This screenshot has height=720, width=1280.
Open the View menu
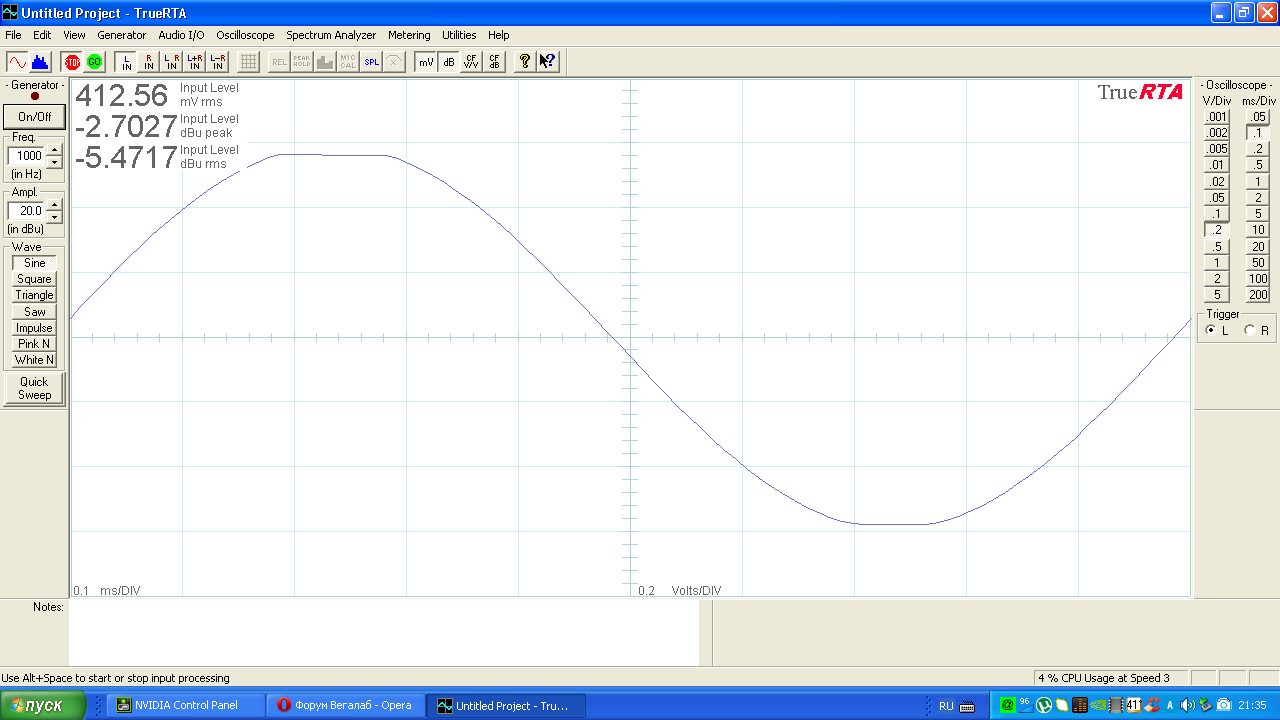[x=74, y=35]
